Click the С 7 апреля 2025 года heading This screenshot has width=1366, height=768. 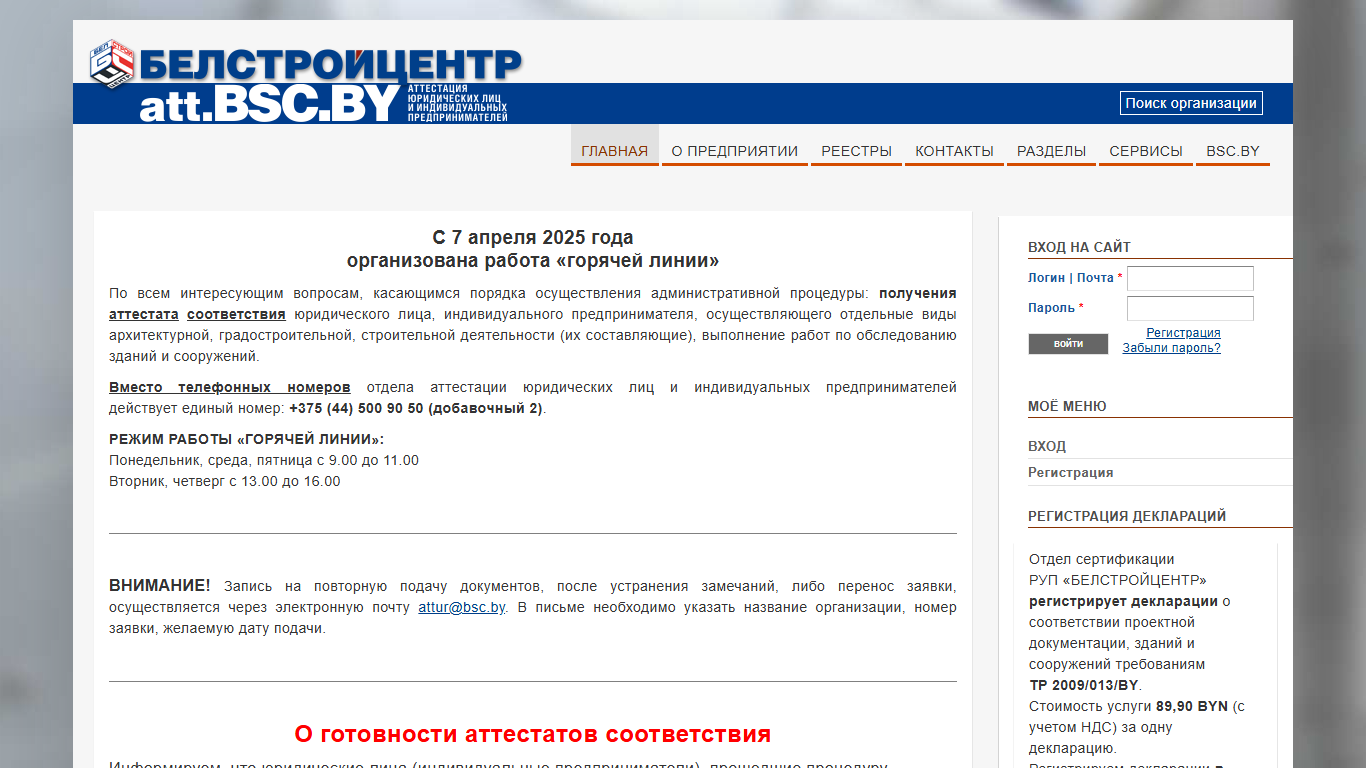[533, 238]
